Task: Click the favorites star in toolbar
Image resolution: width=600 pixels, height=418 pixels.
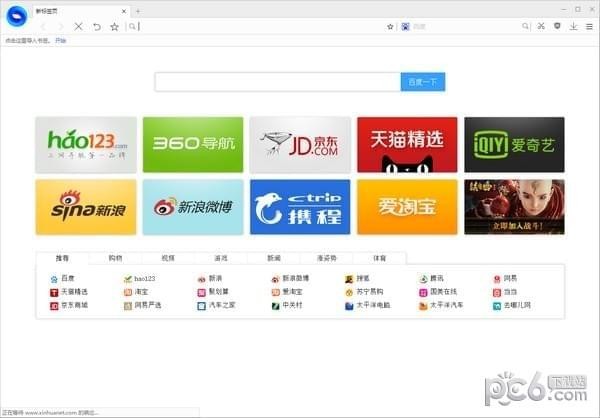Action: 114,27
